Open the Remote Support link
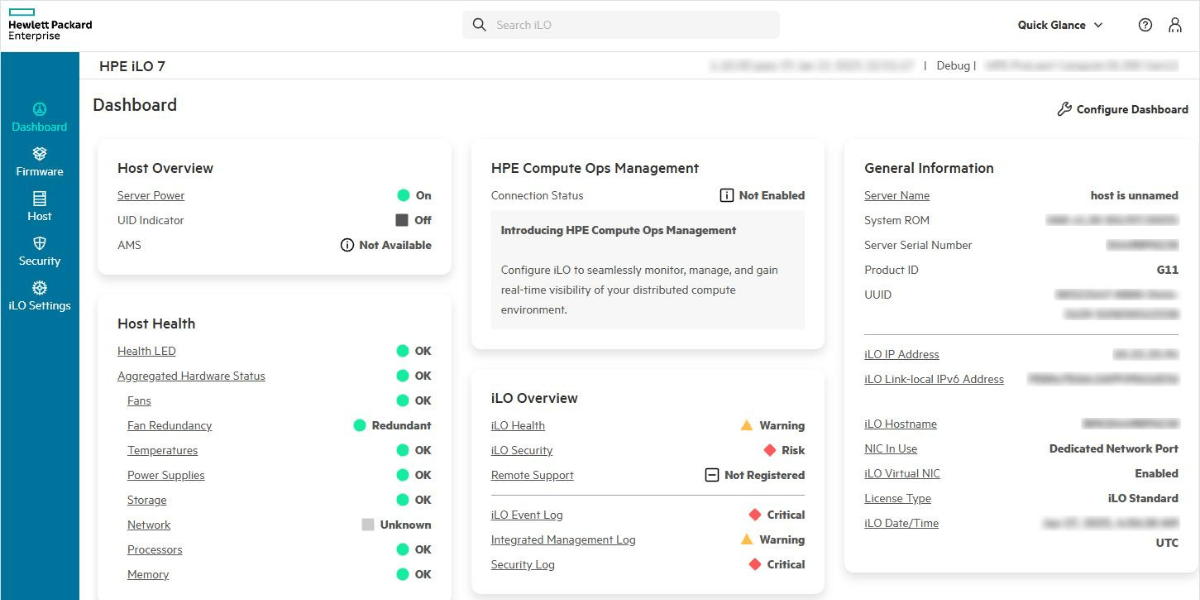 coord(532,476)
